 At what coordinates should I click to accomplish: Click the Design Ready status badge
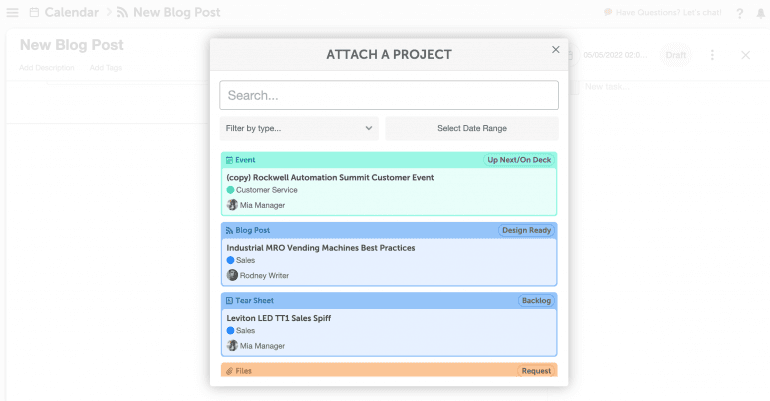click(526, 230)
